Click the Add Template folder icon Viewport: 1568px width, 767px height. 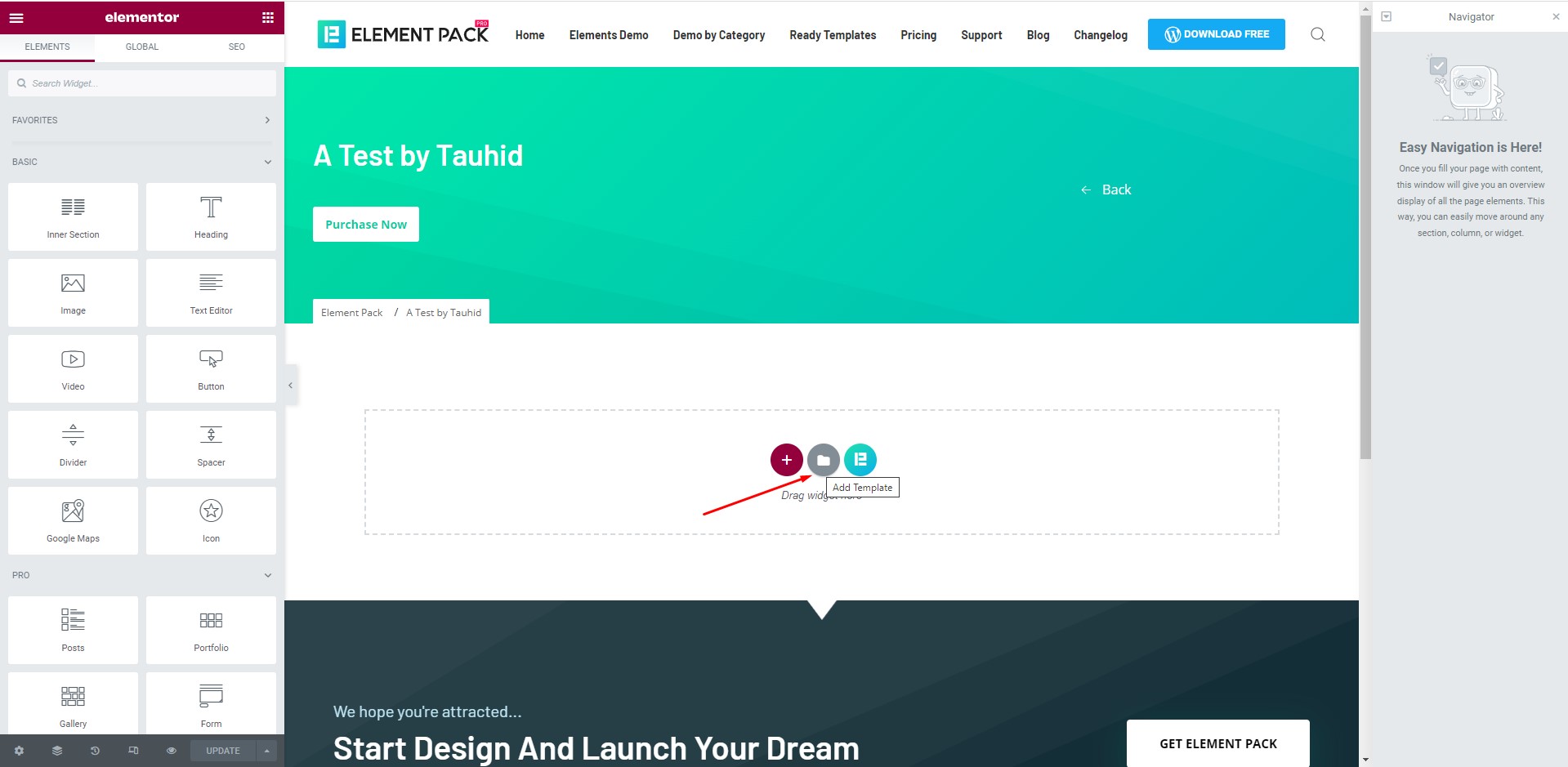pyautogui.click(x=823, y=460)
